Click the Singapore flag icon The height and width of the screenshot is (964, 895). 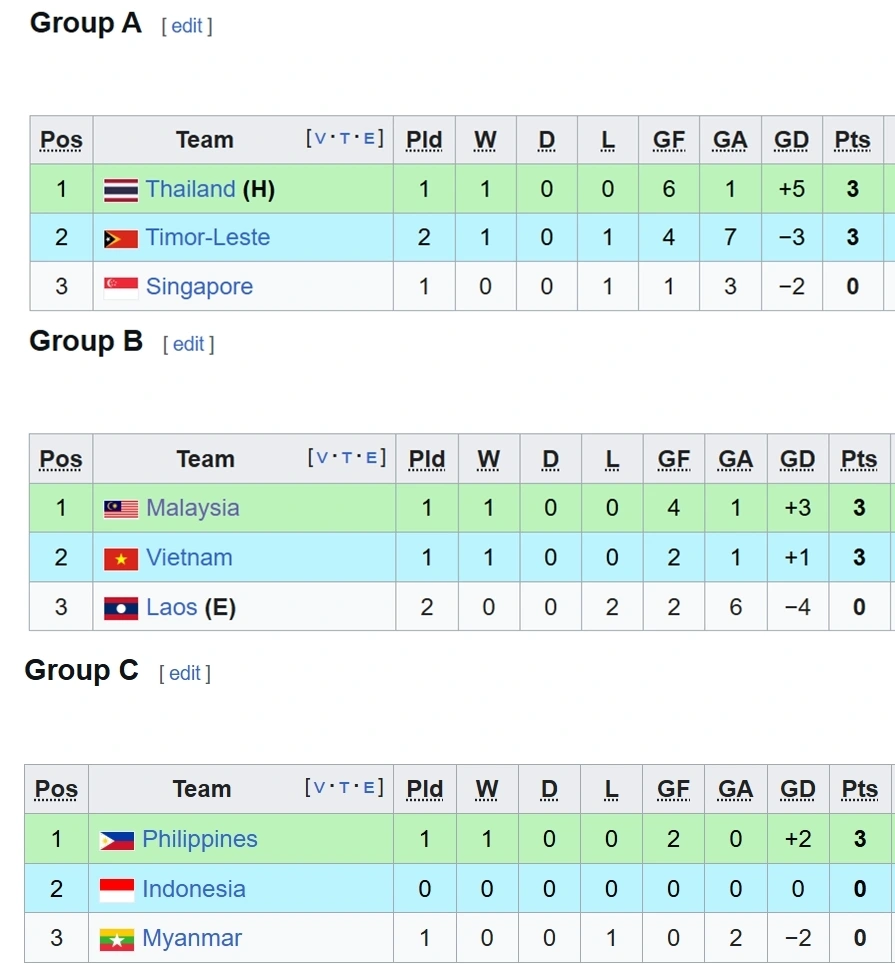point(121,288)
